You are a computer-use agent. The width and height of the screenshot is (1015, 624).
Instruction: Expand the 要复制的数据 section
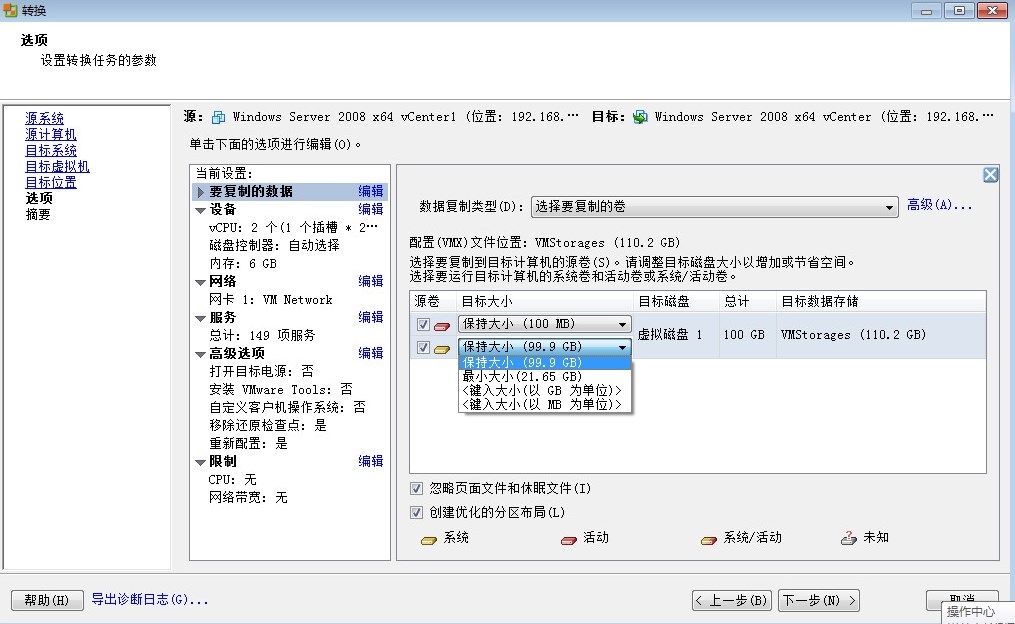pos(201,192)
